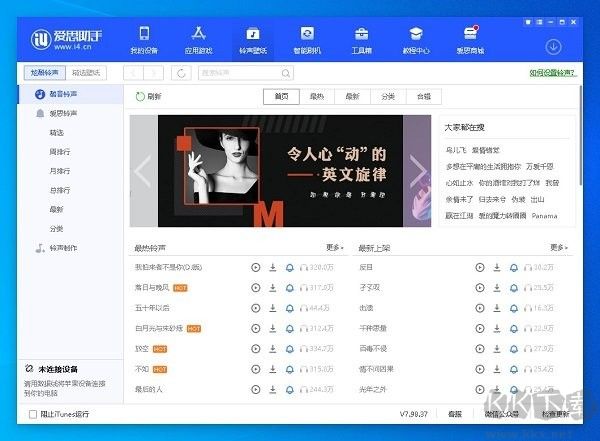Click the toolbar reload icon next to search
This screenshot has width=600, height=441.
click(181, 73)
